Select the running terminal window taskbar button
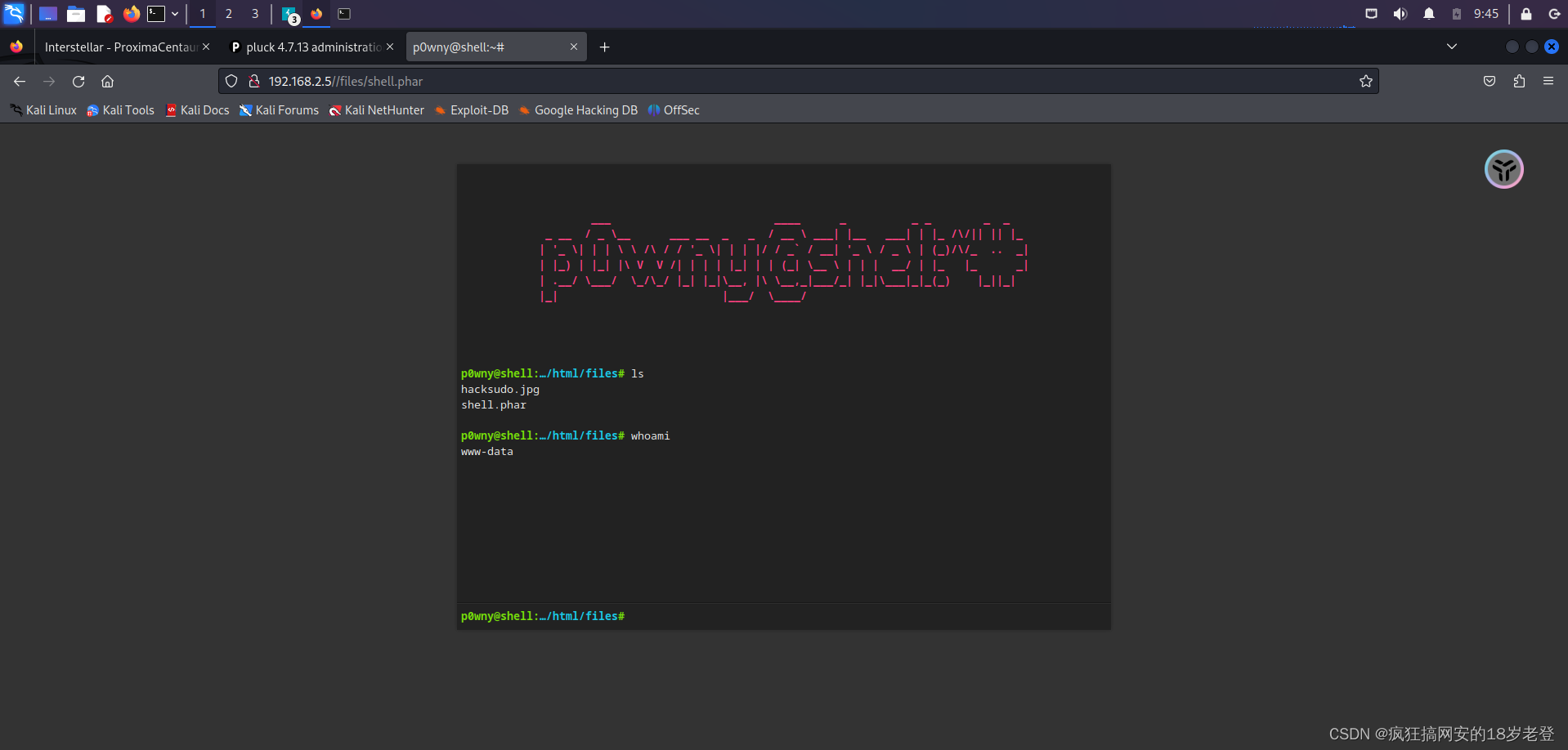Image resolution: width=1568 pixels, height=750 pixels. tap(344, 14)
